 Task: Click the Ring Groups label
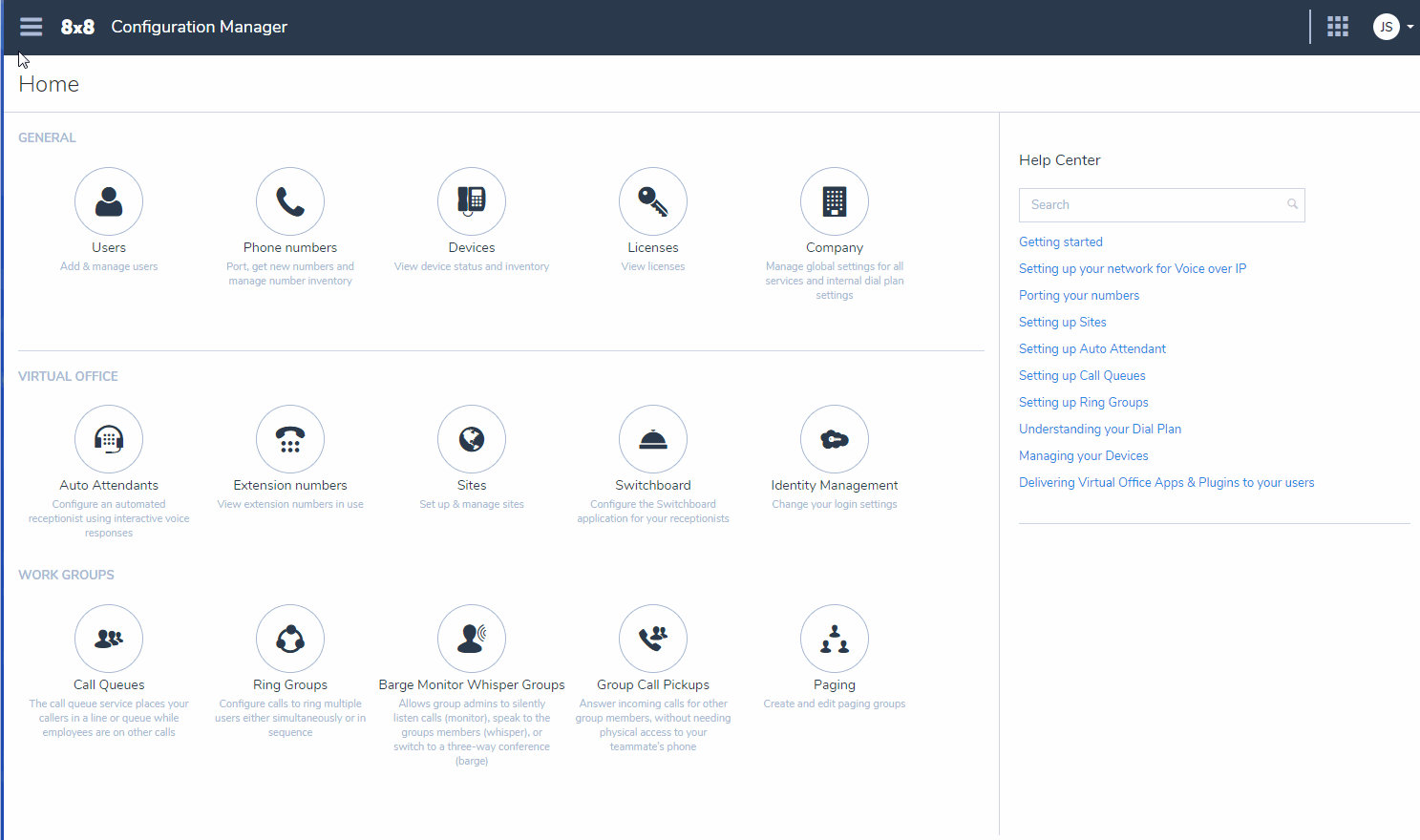click(x=290, y=684)
